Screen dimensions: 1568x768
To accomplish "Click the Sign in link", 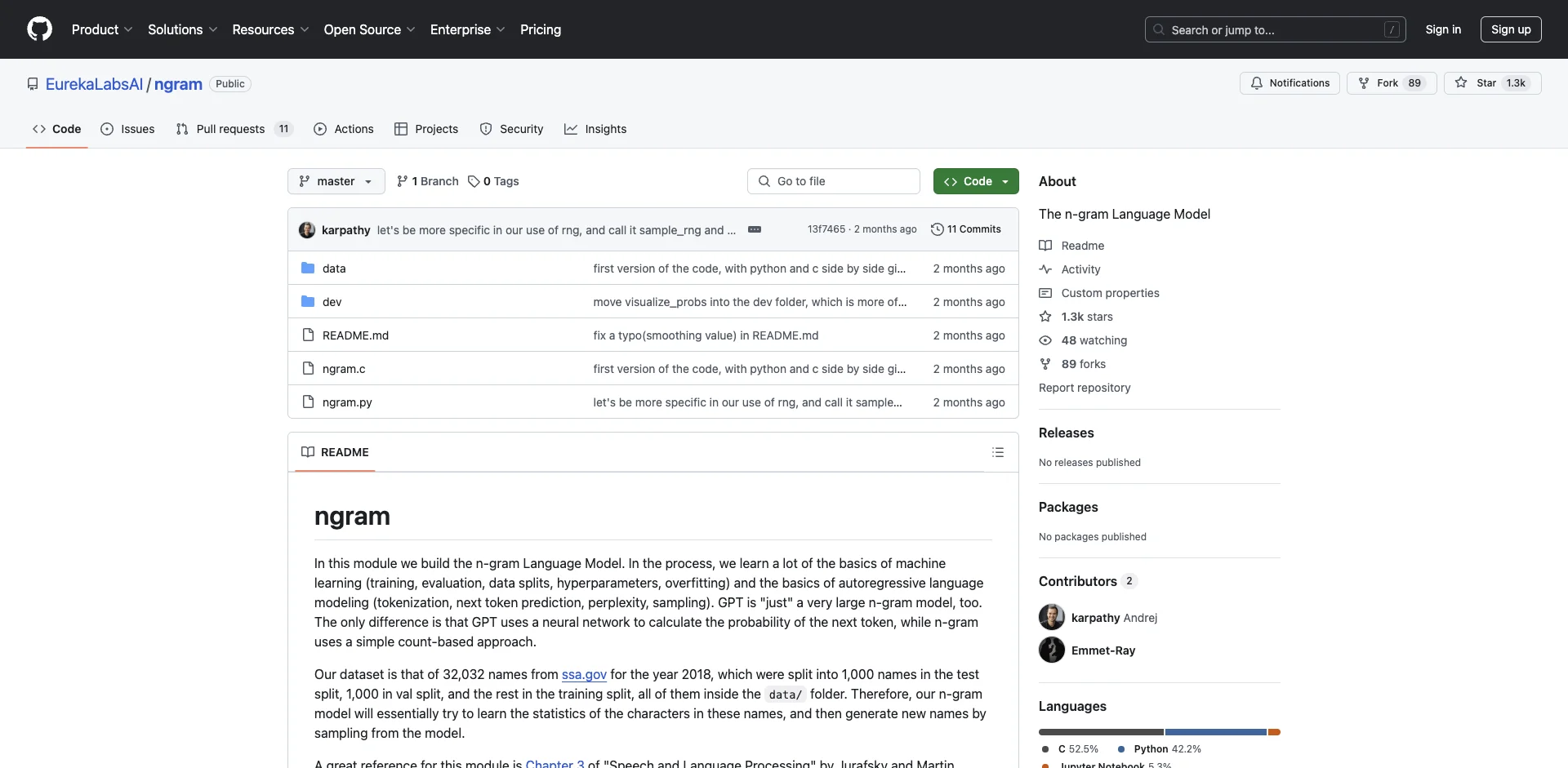I will [x=1443, y=29].
